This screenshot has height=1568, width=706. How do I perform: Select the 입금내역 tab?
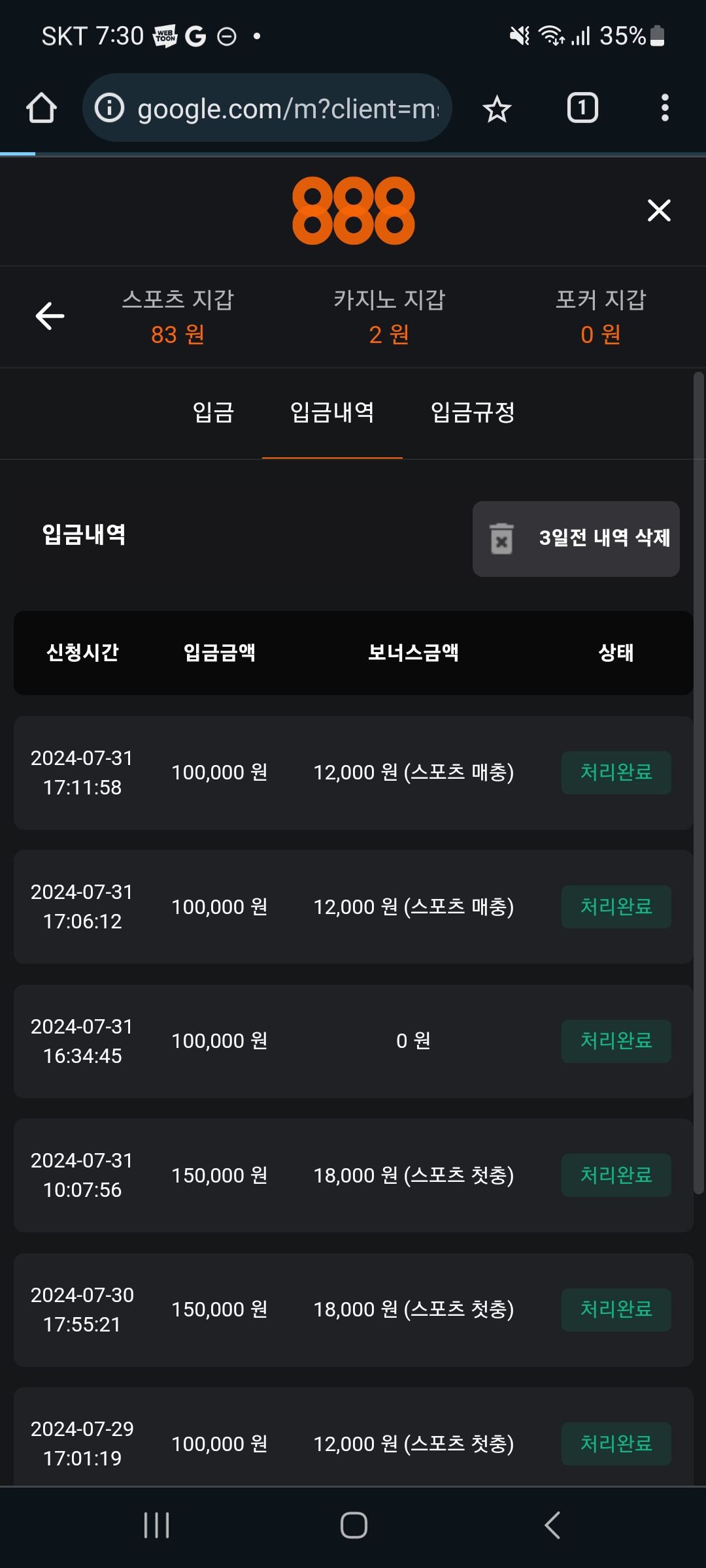pyautogui.click(x=332, y=412)
